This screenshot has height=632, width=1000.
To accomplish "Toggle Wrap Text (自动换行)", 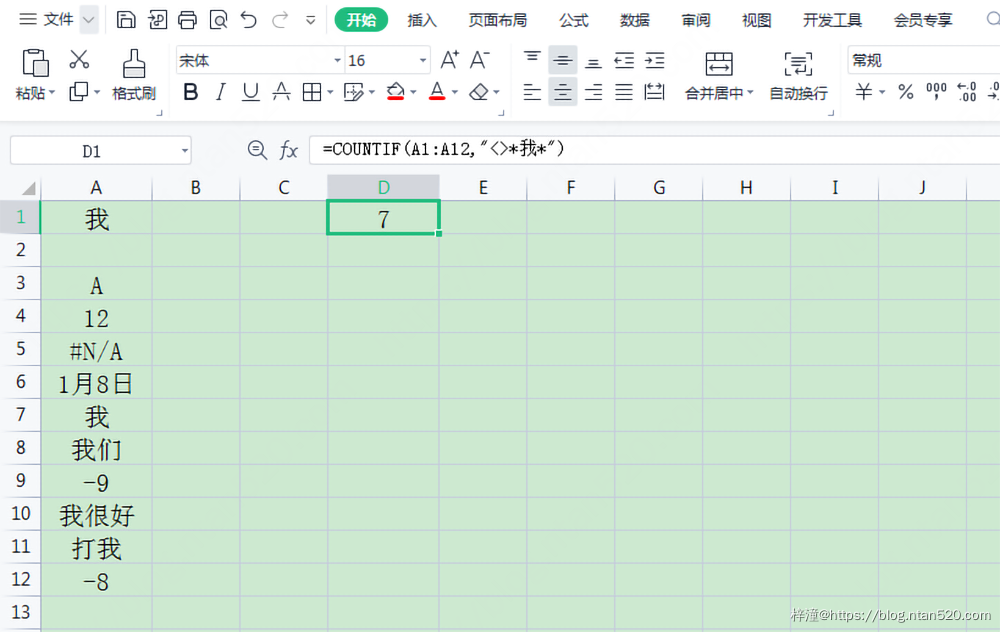I will [798, 77].
